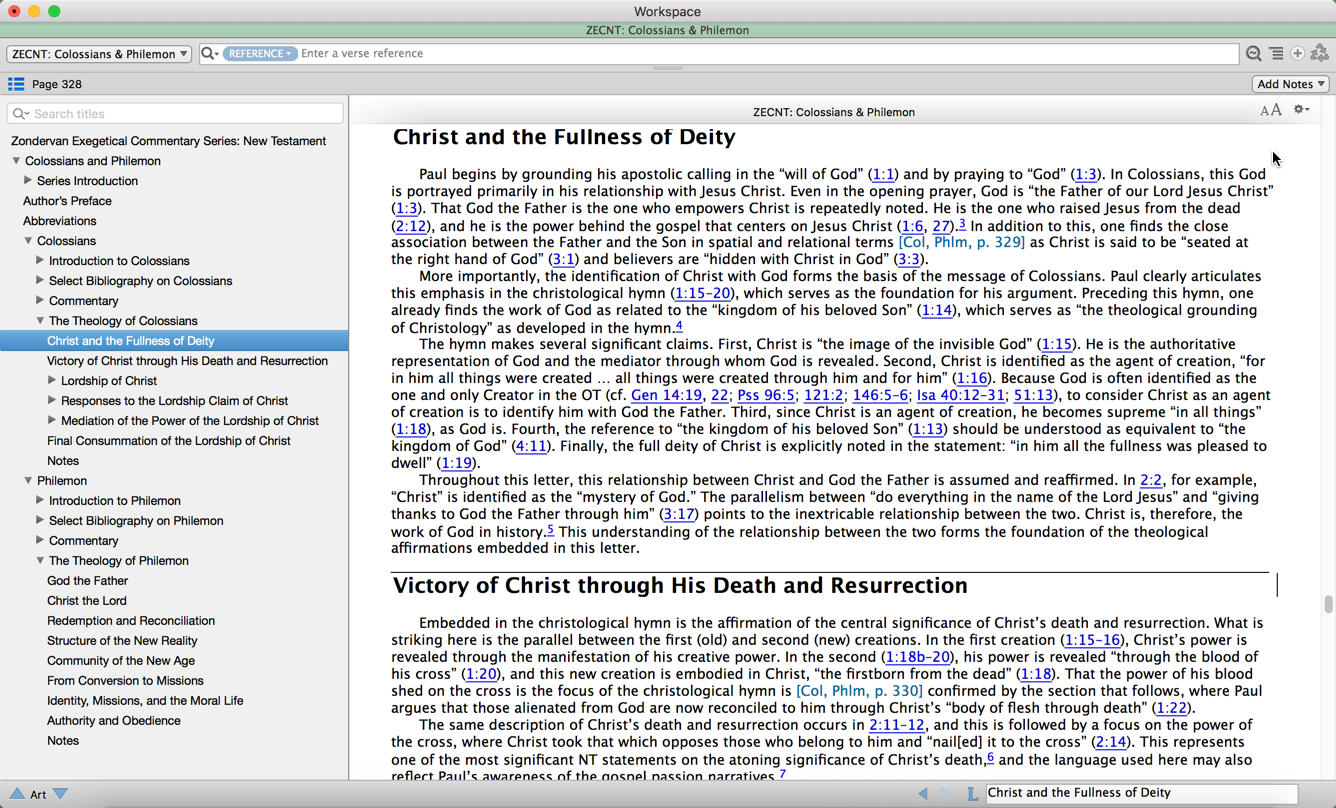Click the Search titles field
Screen dimensions: 1336x808
pyautogui.click(x=180, y=114)
